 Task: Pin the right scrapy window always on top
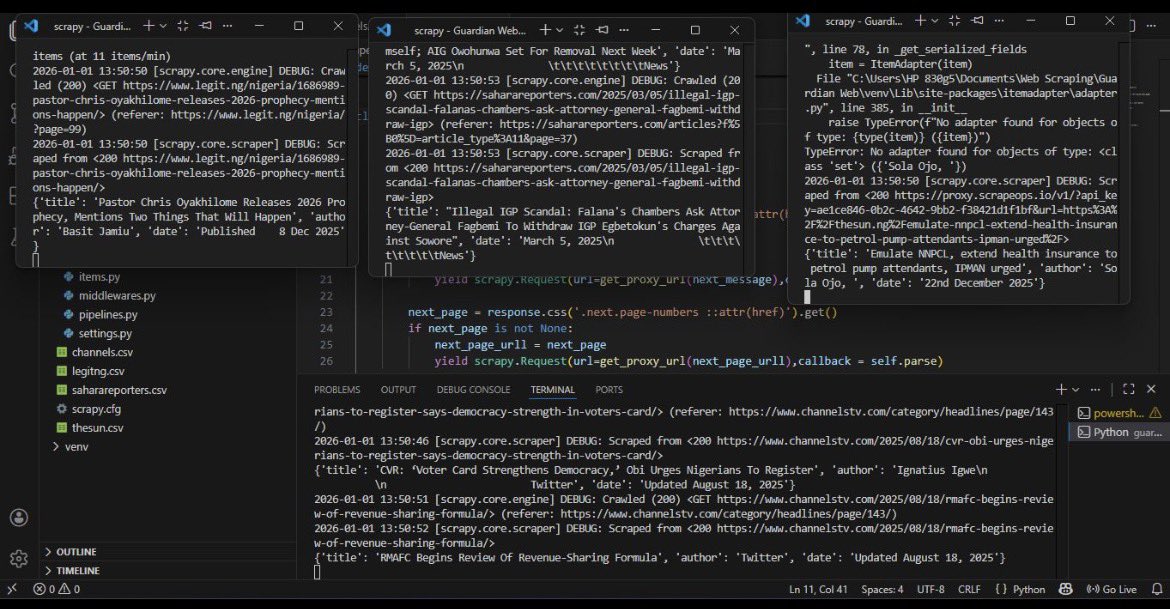click(977, 20)
